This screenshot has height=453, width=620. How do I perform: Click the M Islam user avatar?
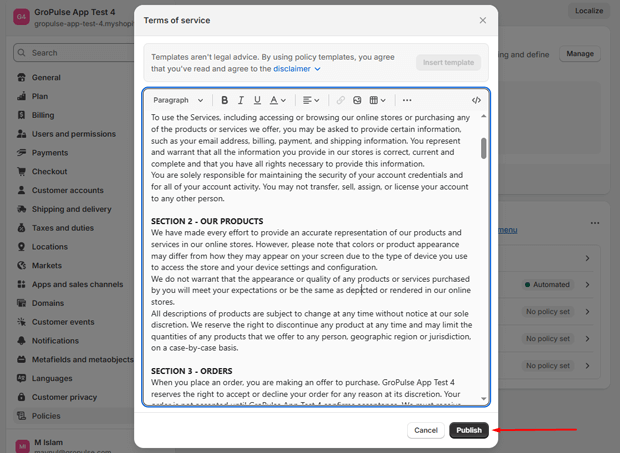pyautogui.click(x=22, y=445)
